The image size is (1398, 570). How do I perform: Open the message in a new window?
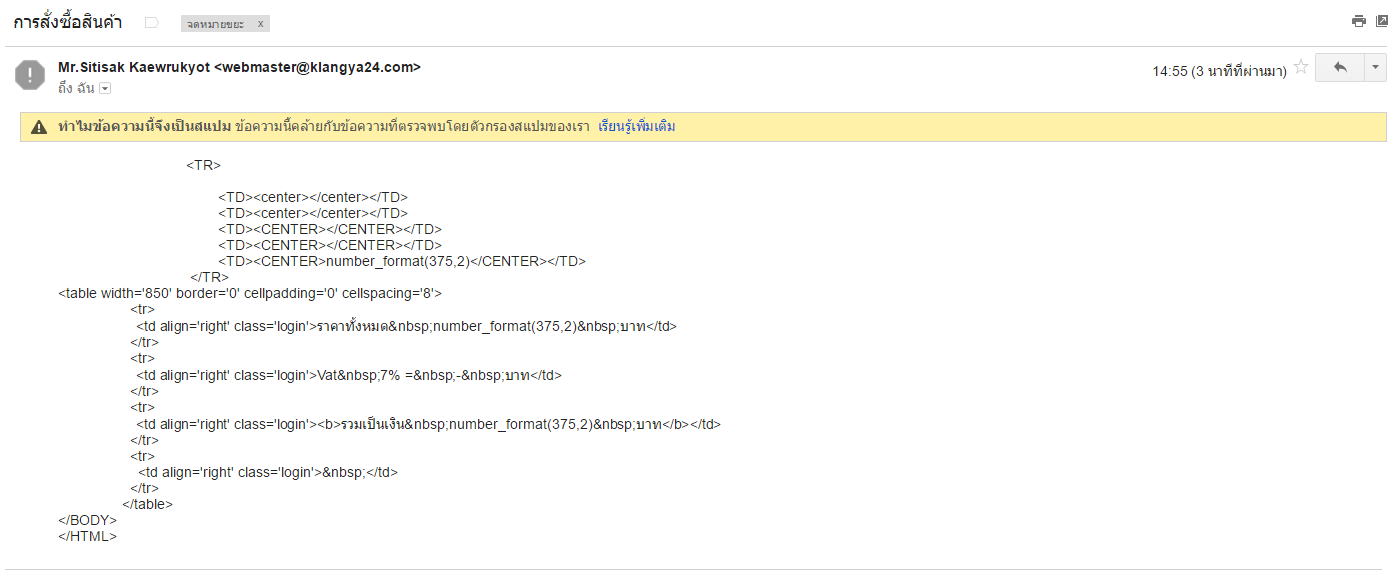[1382, 21]
